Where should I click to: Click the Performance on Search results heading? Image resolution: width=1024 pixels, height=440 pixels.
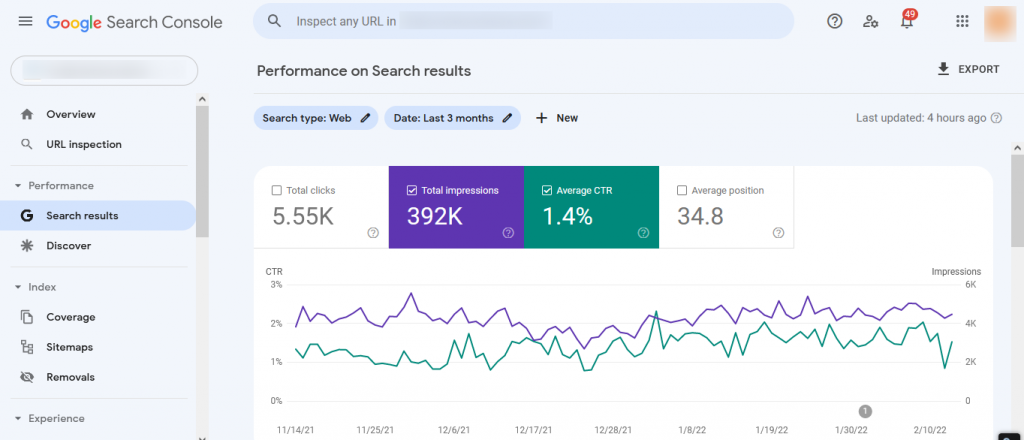tap(364, 71)
